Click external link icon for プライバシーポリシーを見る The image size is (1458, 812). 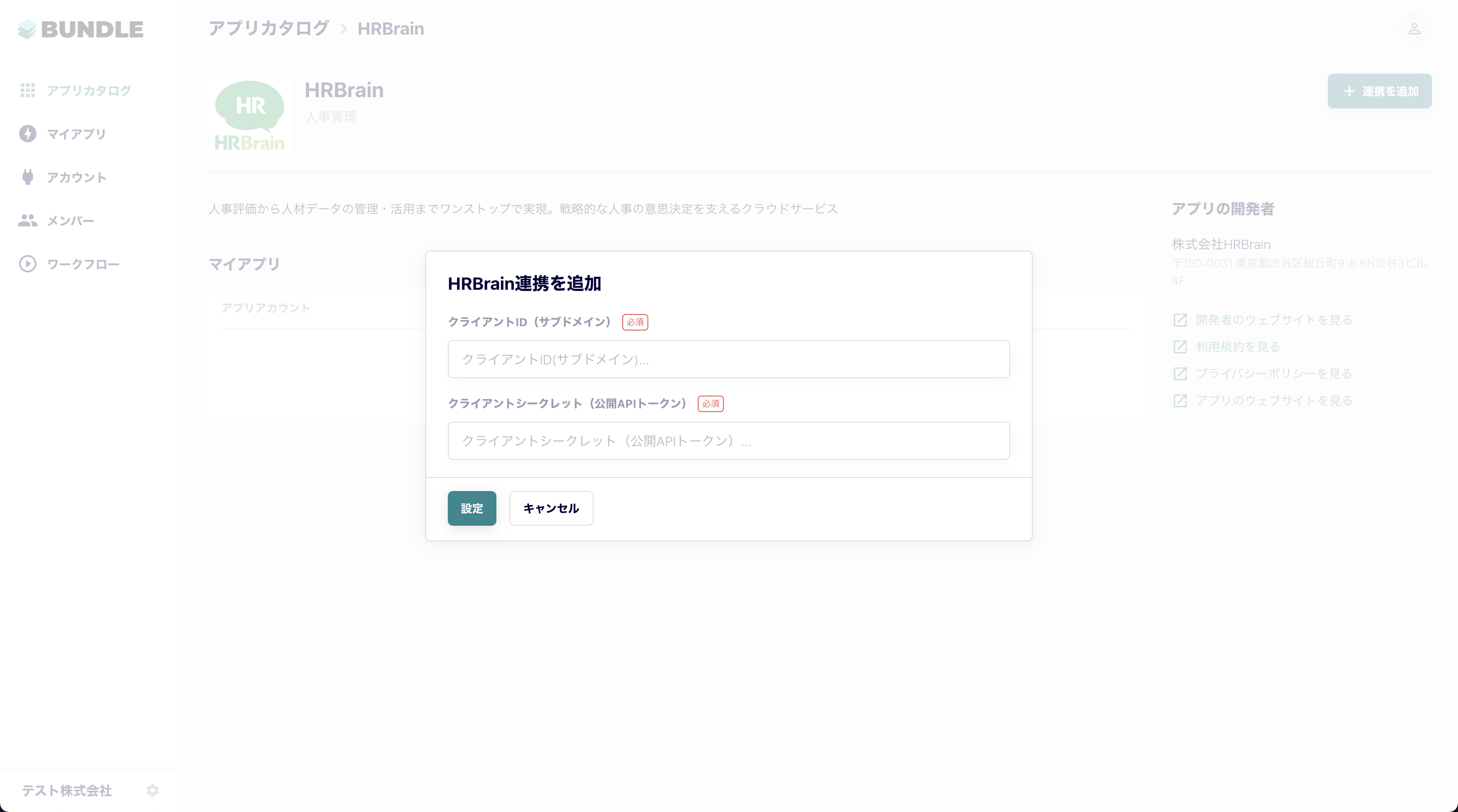pos(1180,373)
